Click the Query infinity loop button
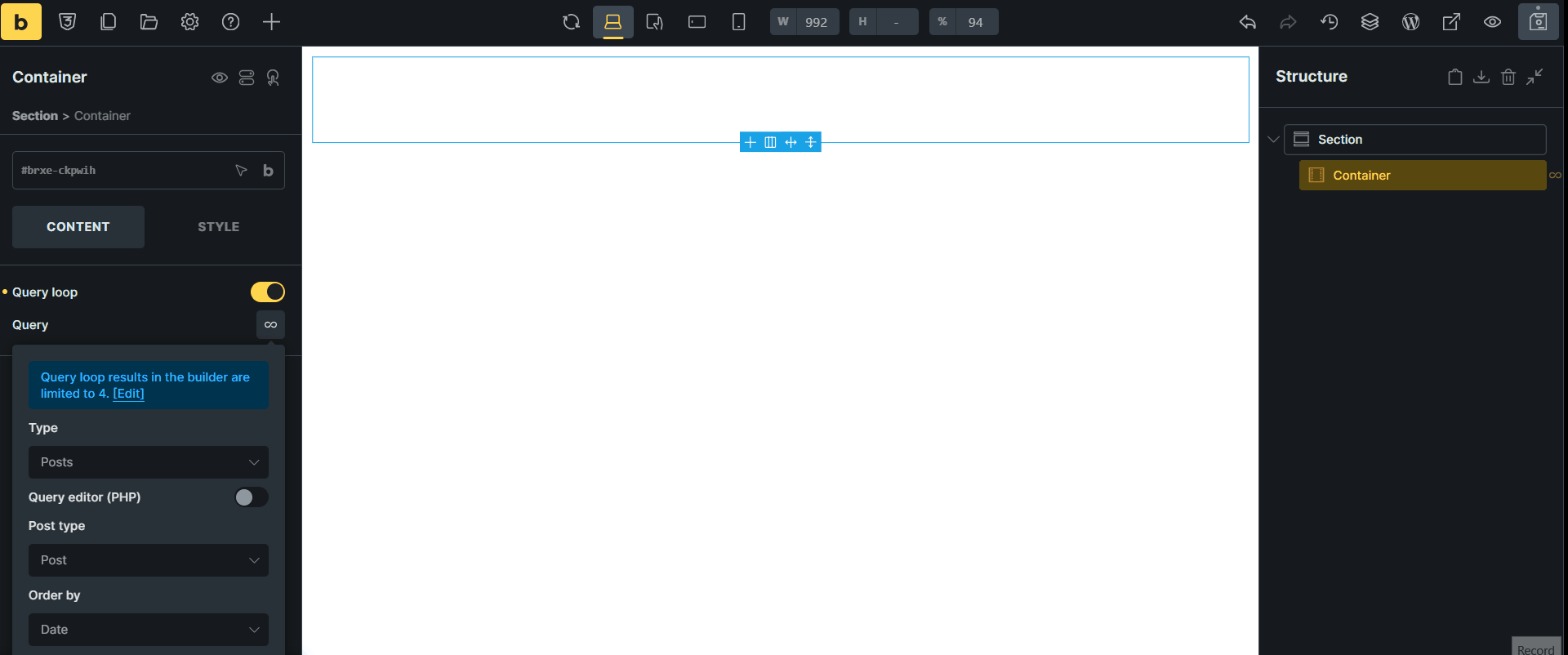Viewport: 1568px width, 655px height. pyautogui.click(x=270, y=324)
